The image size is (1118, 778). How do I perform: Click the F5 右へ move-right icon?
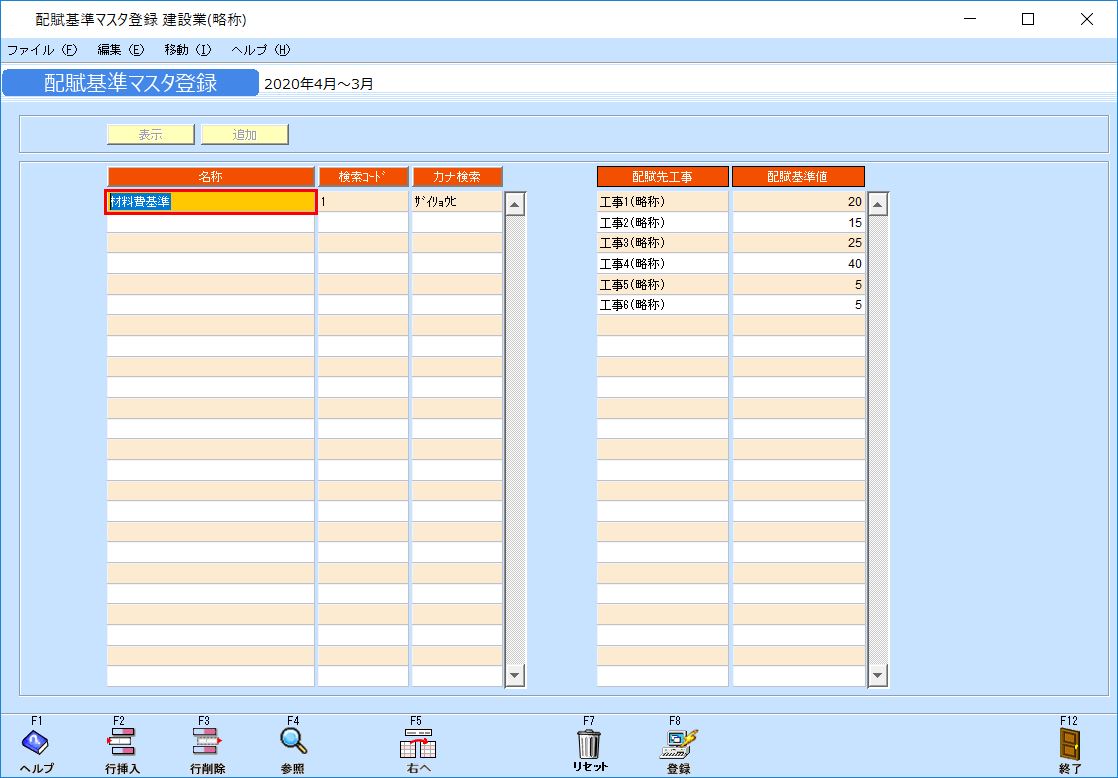418,744
